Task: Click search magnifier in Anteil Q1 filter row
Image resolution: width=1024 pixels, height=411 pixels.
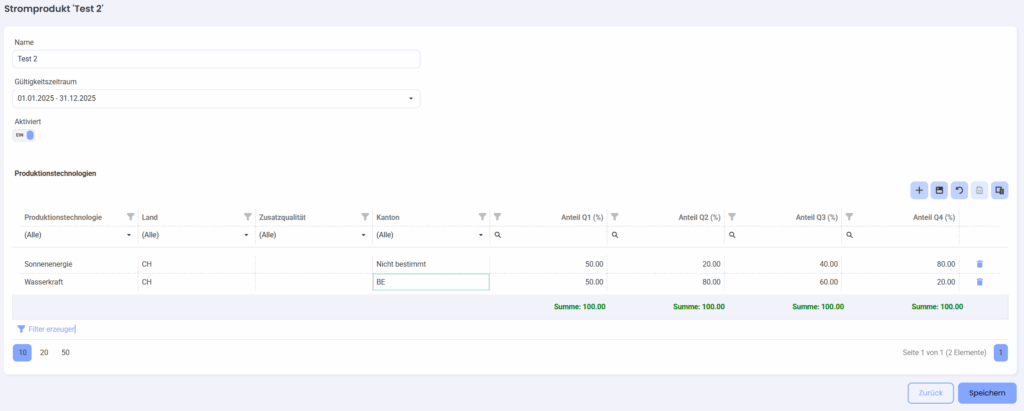Action: (x=498, y=235)
